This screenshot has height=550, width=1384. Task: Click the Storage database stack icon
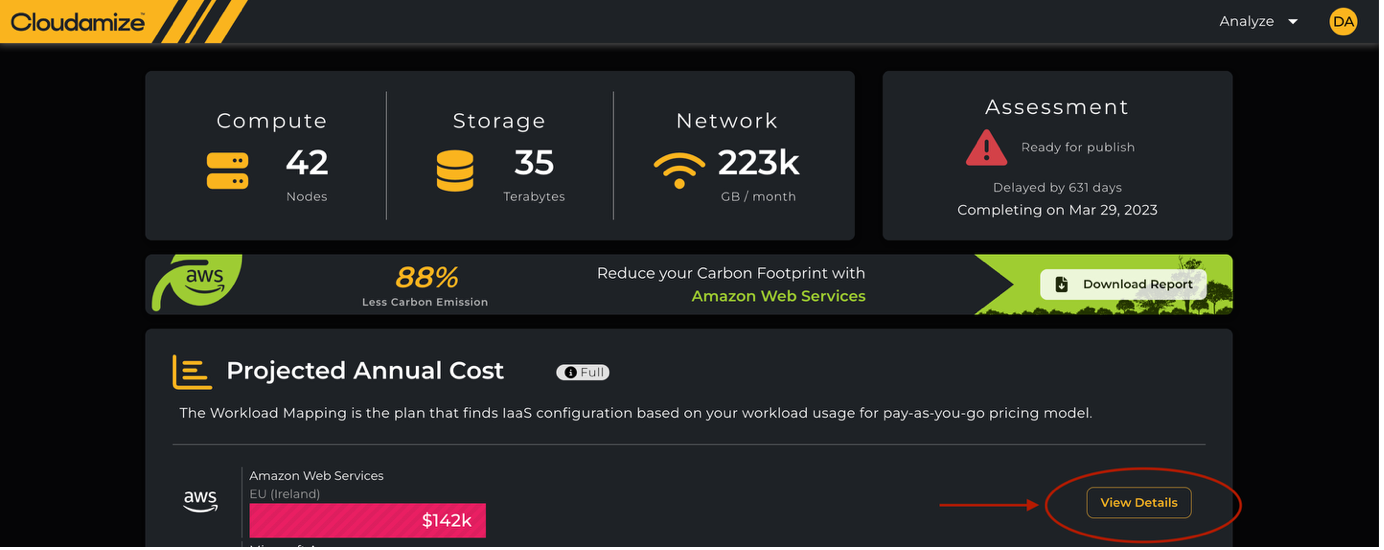455,171
